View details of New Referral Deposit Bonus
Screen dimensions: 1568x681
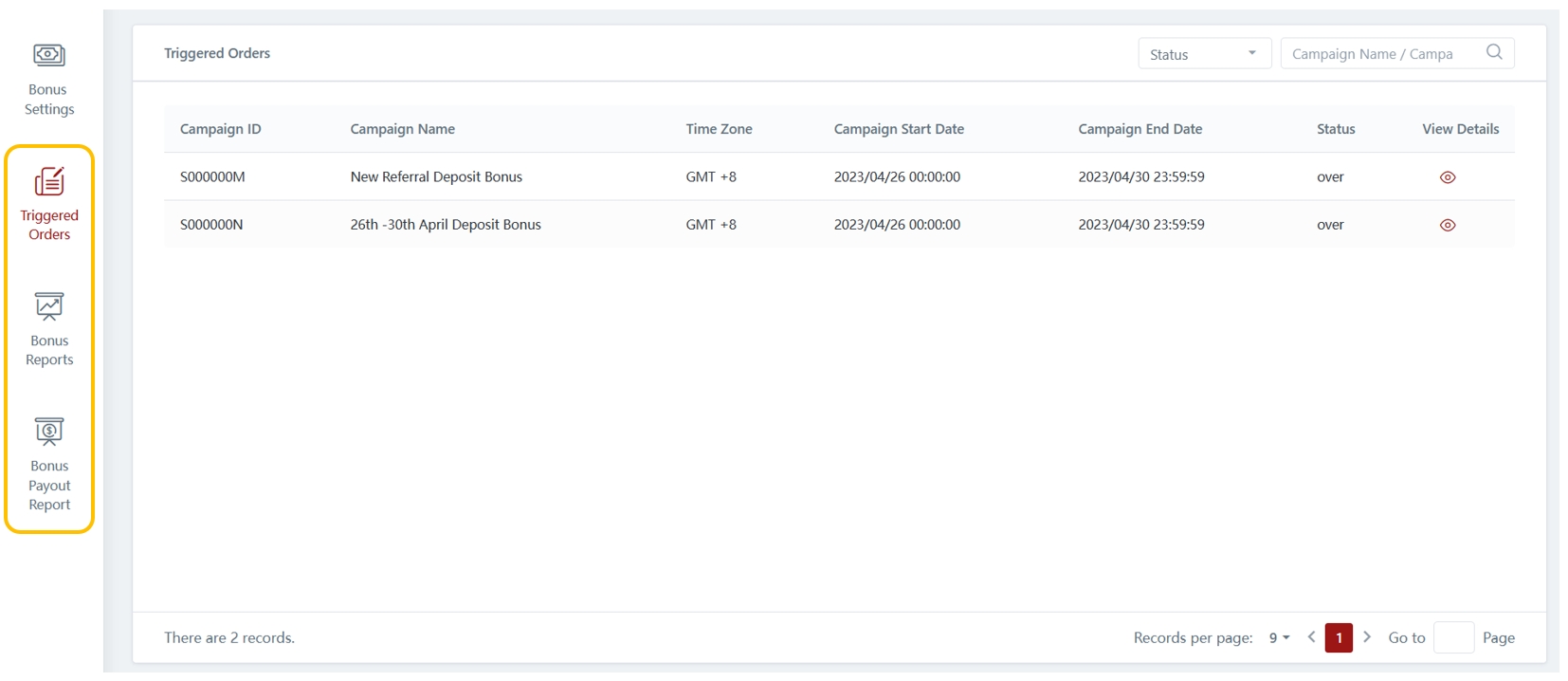pos(1447,177)
